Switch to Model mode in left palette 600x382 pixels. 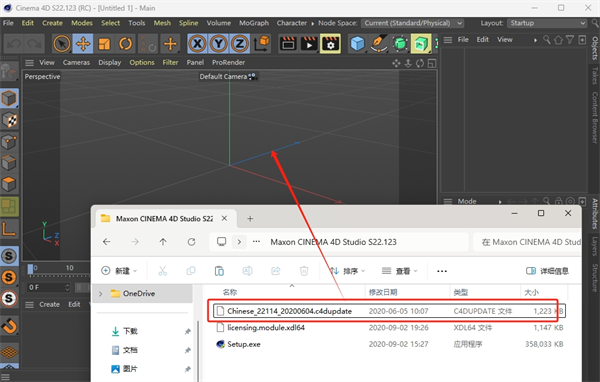tap(9, 98)
